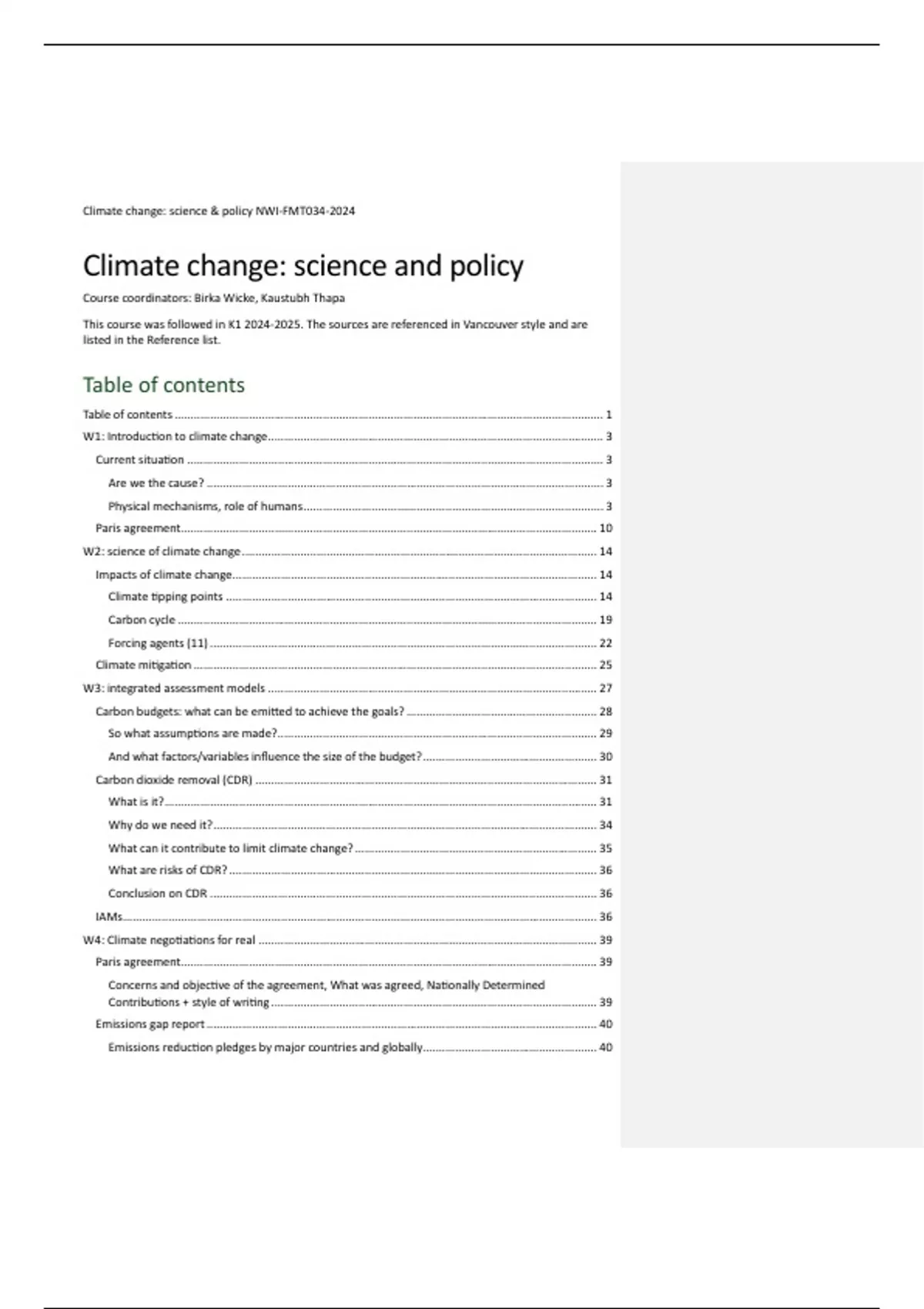Image resolution: width=924 pixels, height=1309 pixels.
Task: Click the "Carbon cycle" contents entry
Action: [141, 620]
